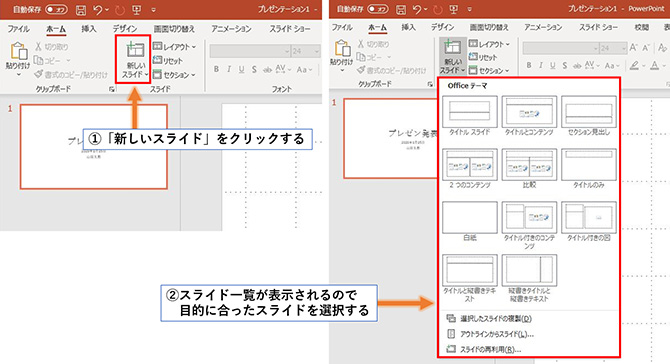Click Cut (切り取り) in left window
The height and width of the screenshot is (364, 670).
click(51, 47)
